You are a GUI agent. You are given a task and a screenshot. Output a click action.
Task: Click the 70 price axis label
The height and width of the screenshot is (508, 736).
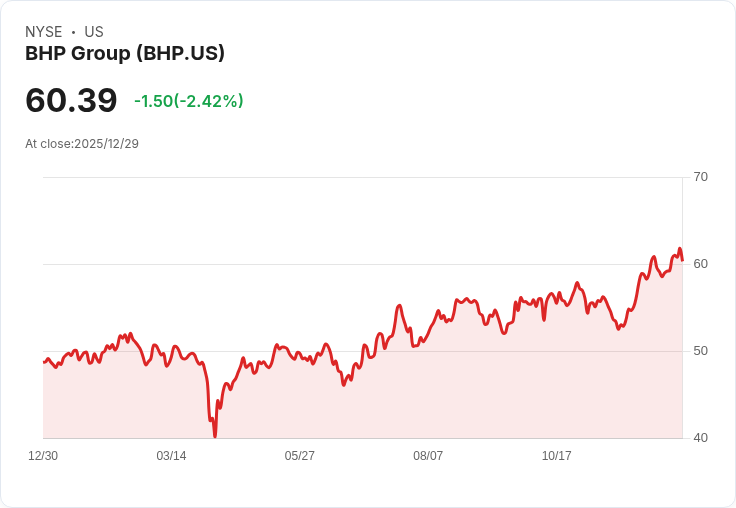(700, 177)
